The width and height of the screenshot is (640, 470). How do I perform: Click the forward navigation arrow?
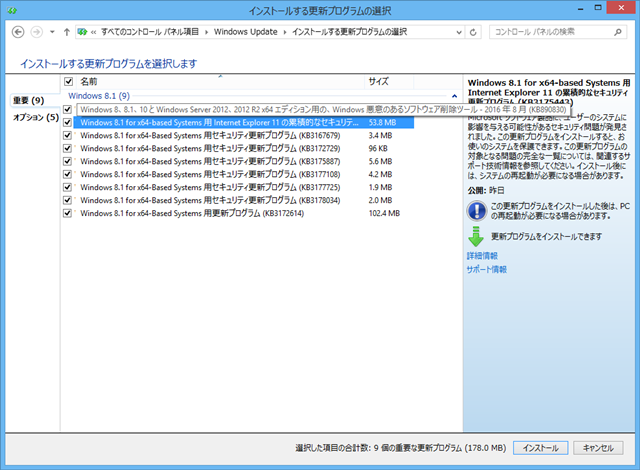[x=37, y=32]
